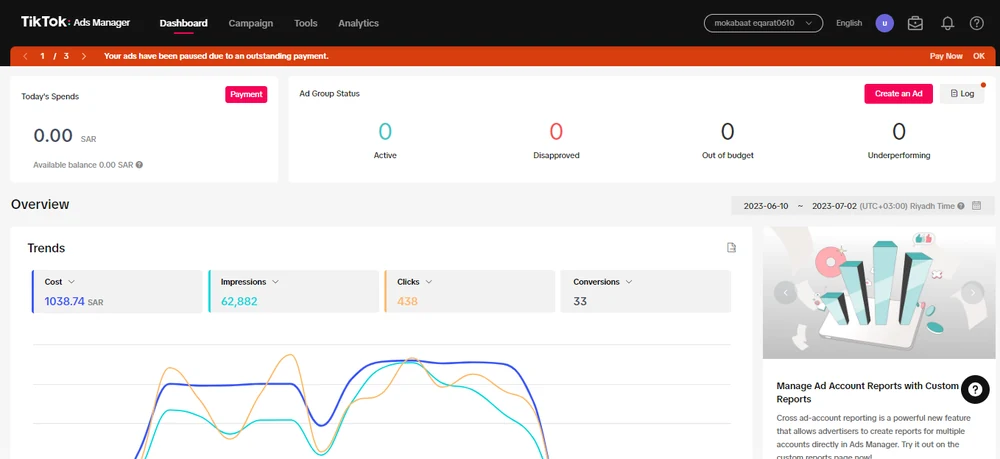The height and width of the screenshot is (459, 1000).
Task: Click the Create an Ad button
Action: click(899, 94)
